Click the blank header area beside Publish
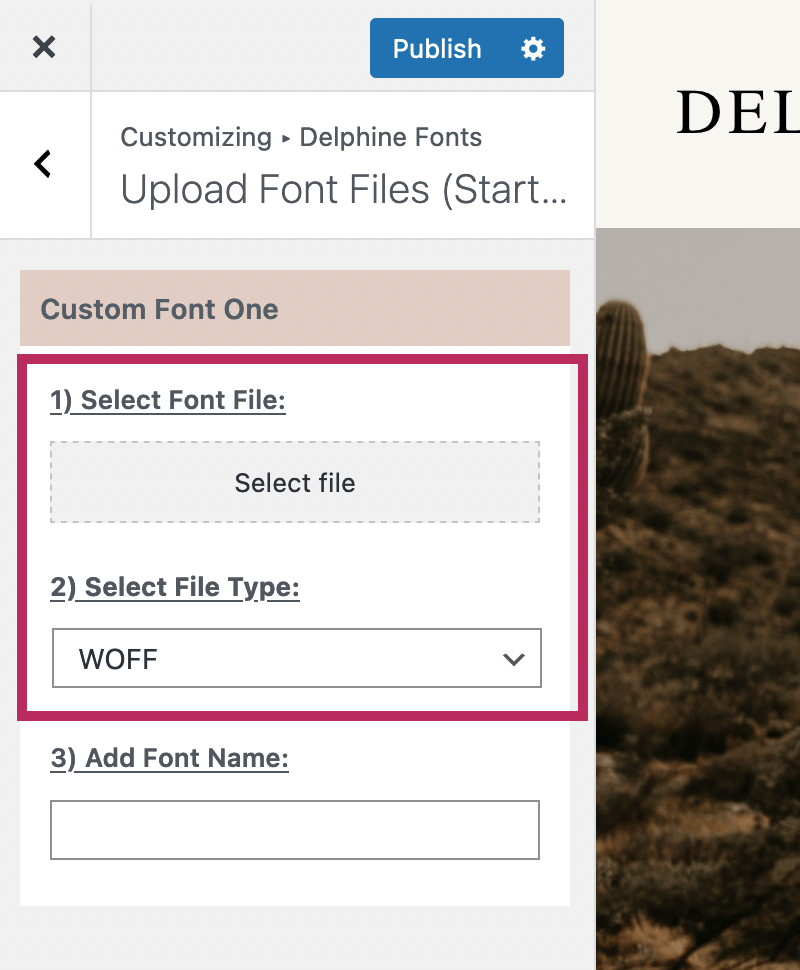Image resolution: width=800 pixels, height=970 pixels. 230,47
